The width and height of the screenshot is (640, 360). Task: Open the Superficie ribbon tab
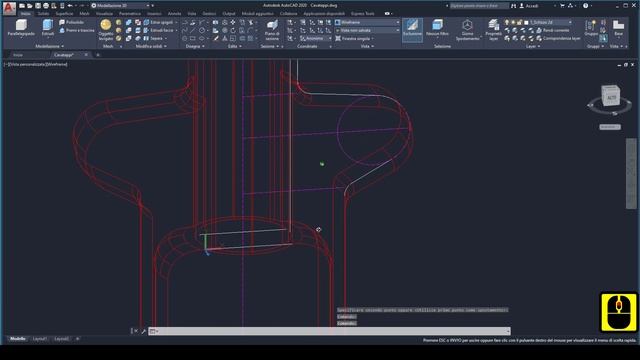pyautogui.click(x=64, y=13)
